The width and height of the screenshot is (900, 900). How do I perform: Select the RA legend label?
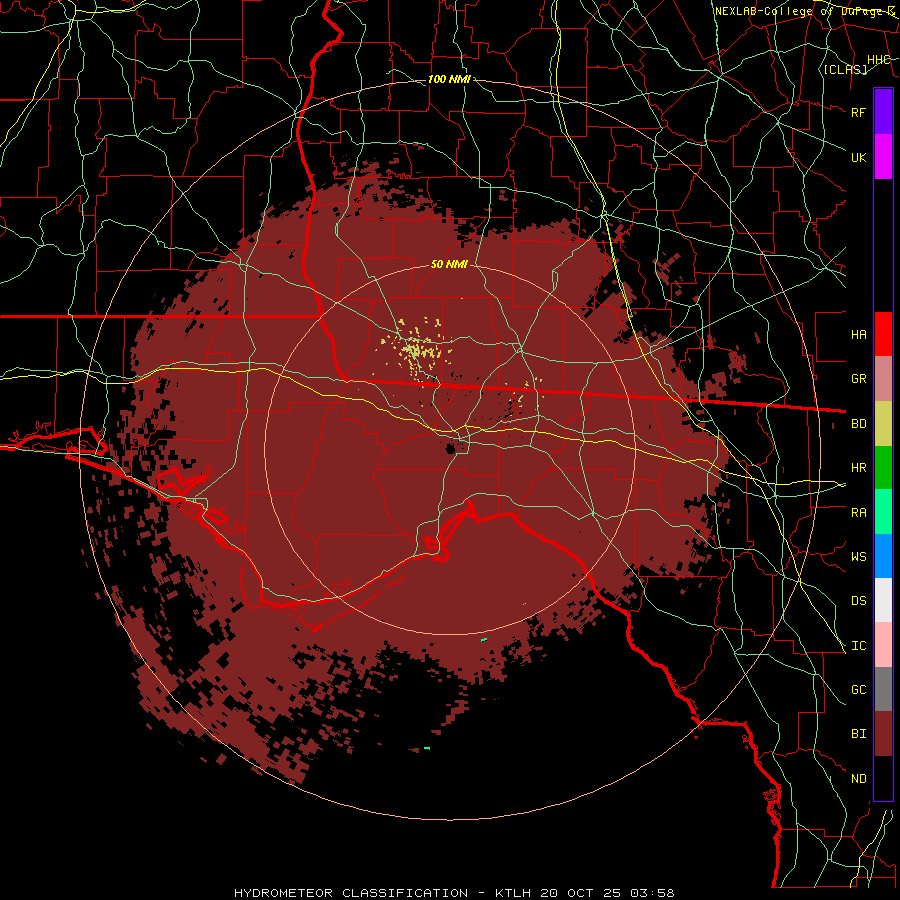click(x=859, y=513)
